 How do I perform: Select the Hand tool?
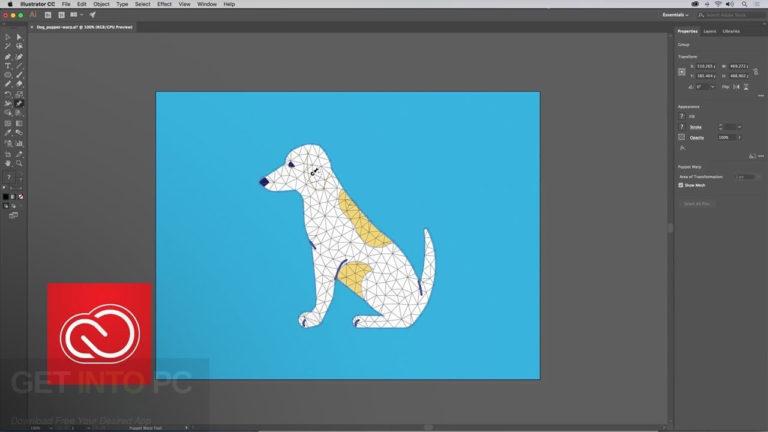pyautogui.click(x=8, y=163)
